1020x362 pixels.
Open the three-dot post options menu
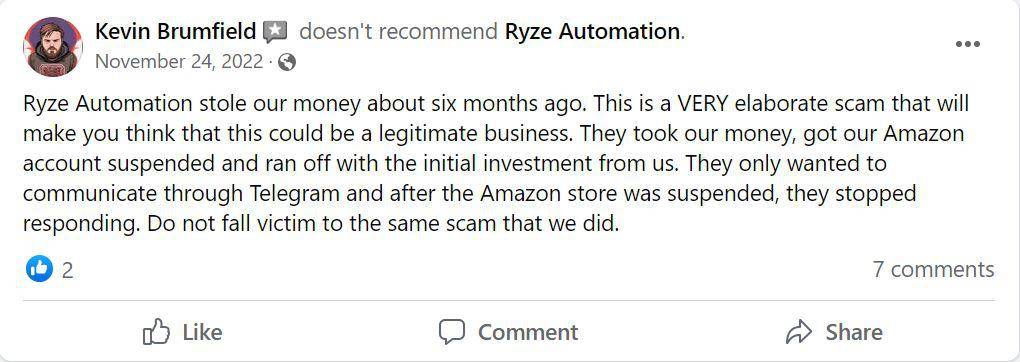(967, 44)
